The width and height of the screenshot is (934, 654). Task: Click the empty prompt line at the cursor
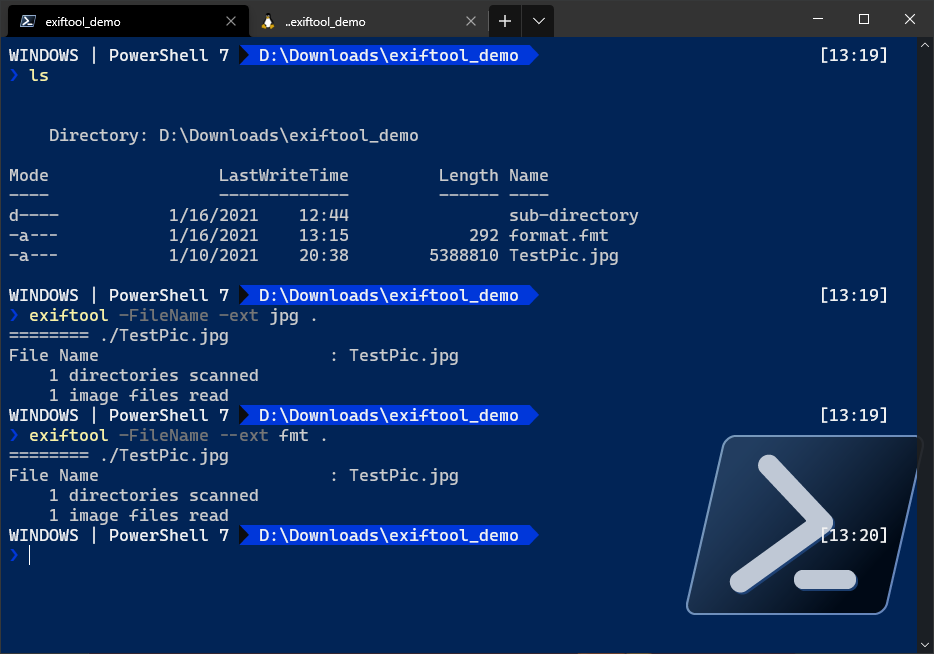pyautogui.click(x=29, y=555)
